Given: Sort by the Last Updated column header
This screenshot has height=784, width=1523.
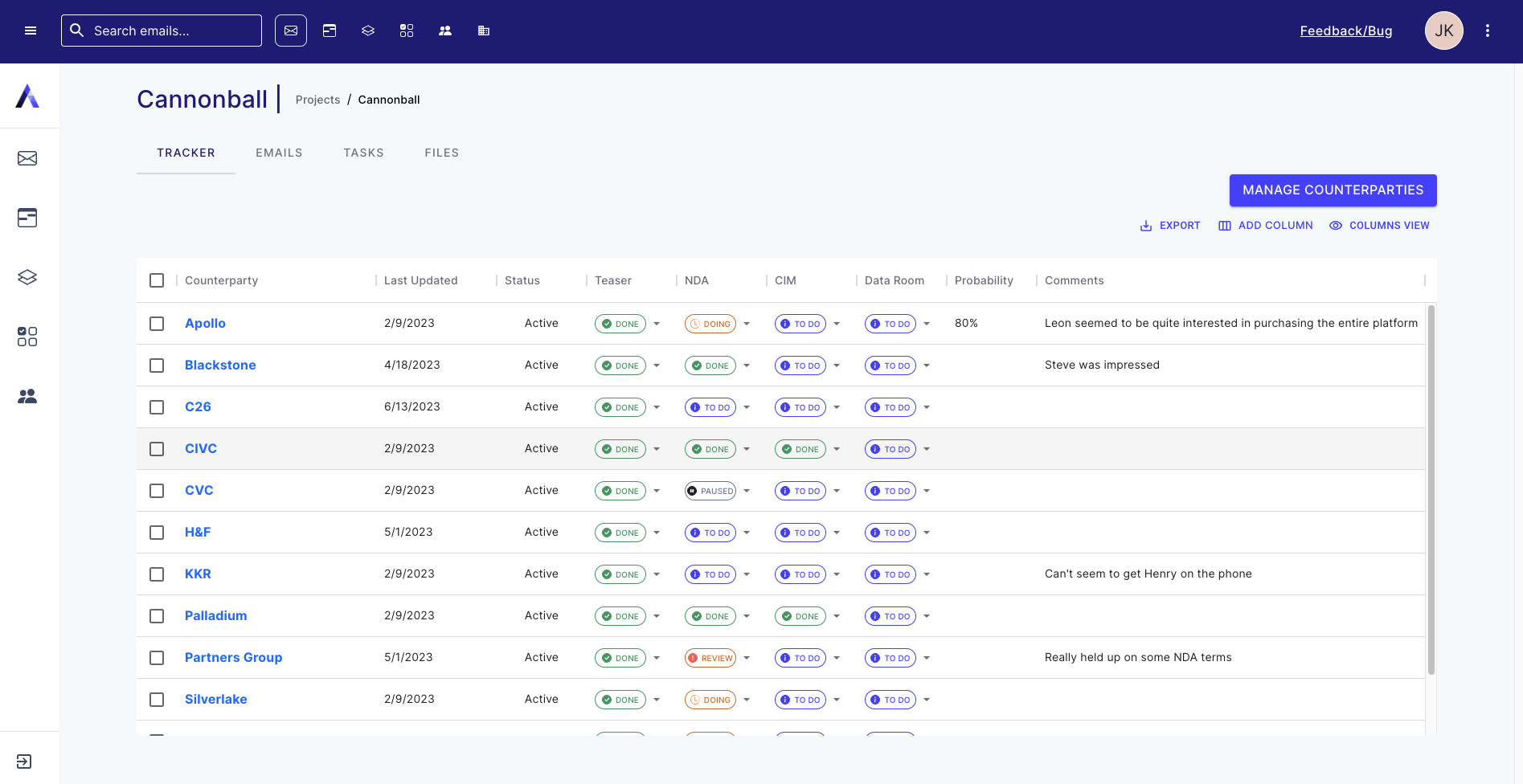Looking at the screenshot, I should (420, 280).
